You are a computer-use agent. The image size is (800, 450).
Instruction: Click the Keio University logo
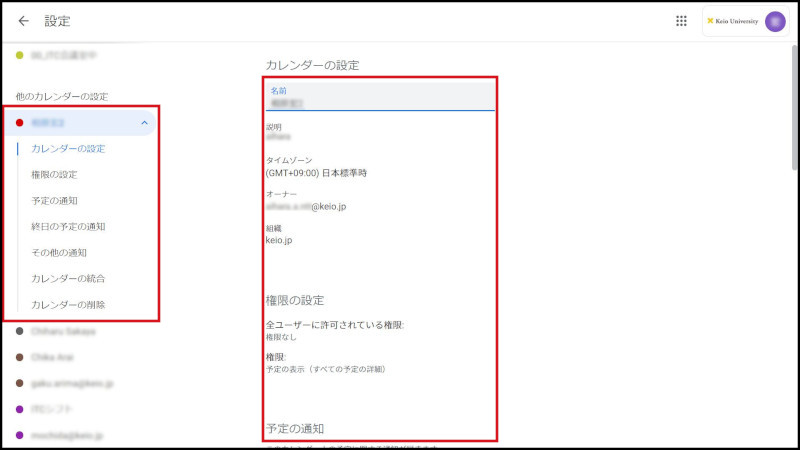732,21
